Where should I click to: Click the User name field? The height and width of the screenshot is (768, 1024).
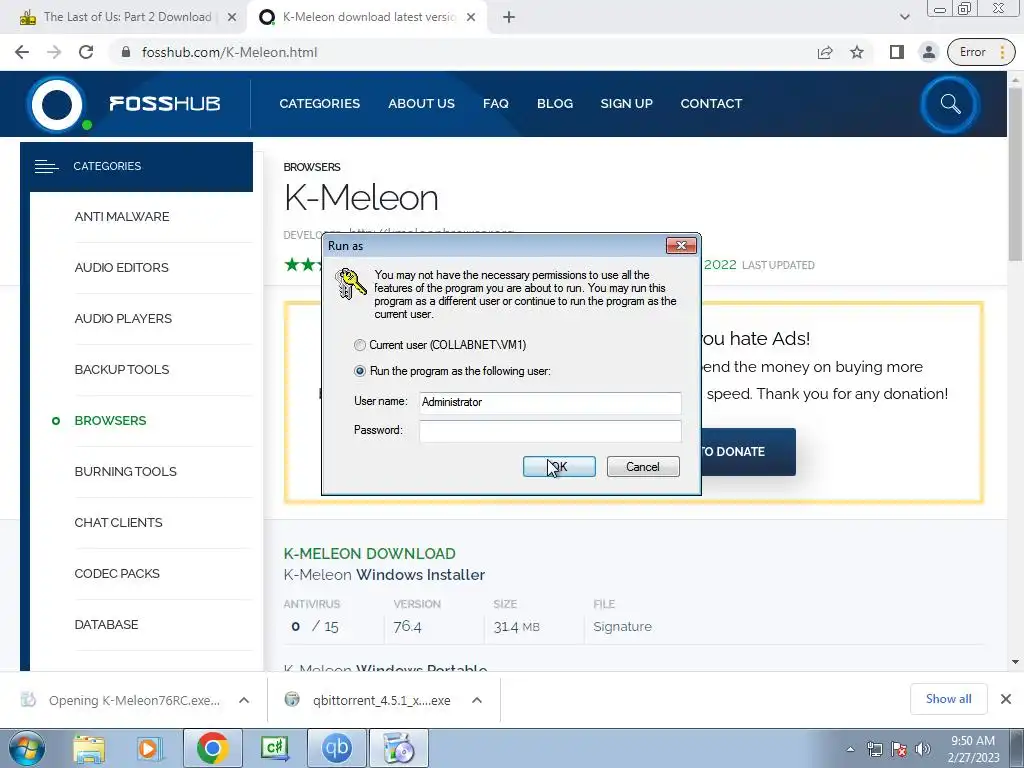[550, 402]
